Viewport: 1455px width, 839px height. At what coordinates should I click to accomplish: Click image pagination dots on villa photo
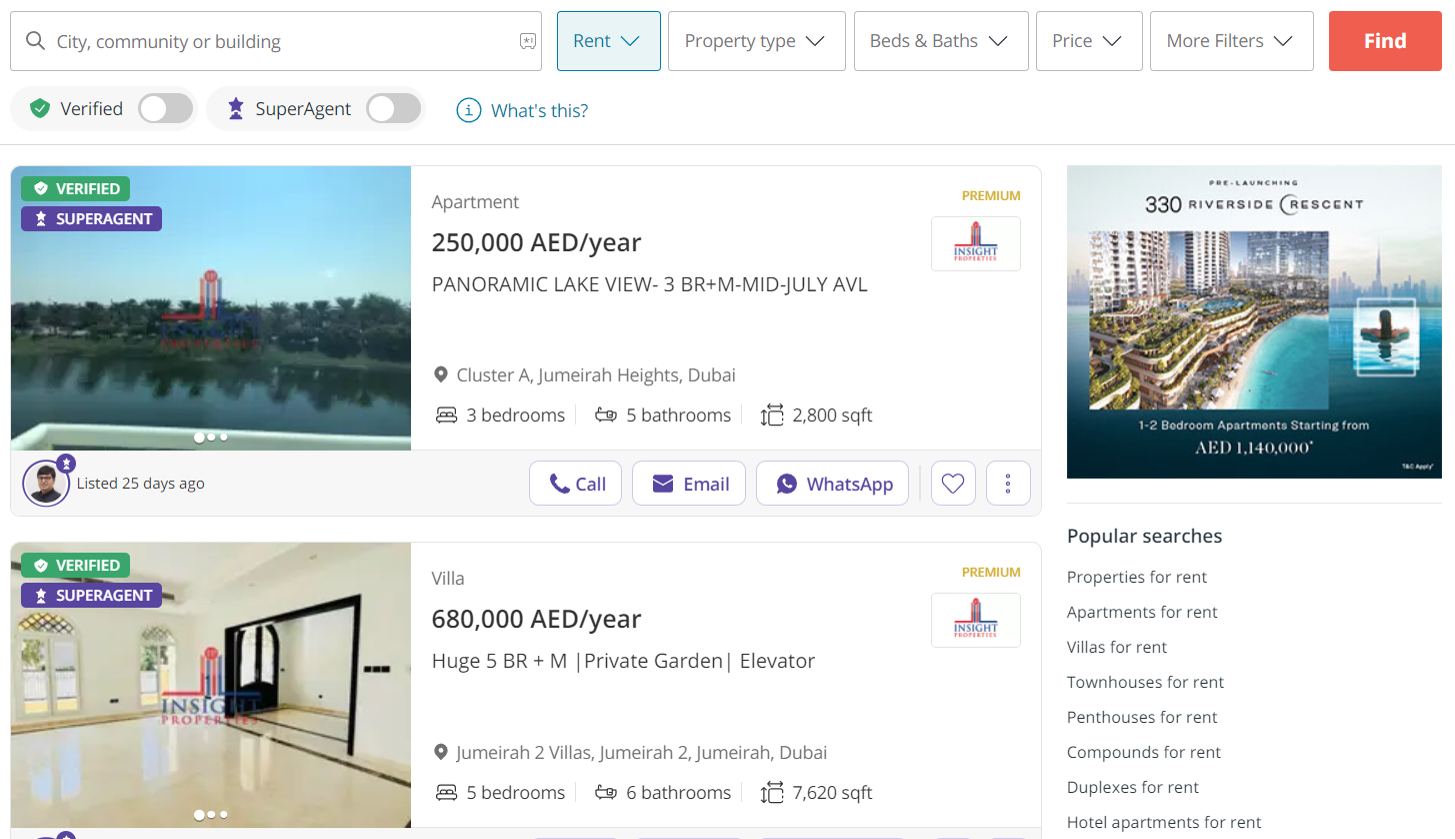coord(211,814)
